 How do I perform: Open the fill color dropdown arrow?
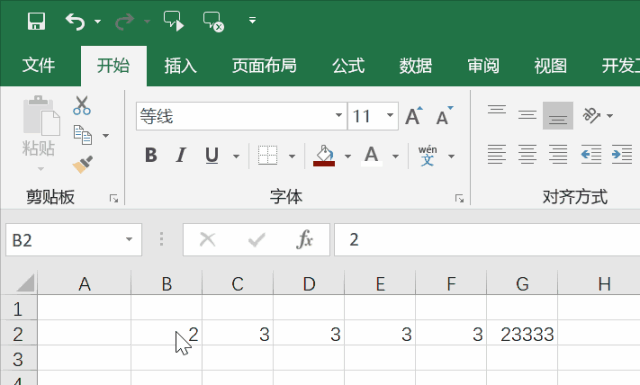pos(348,156)
